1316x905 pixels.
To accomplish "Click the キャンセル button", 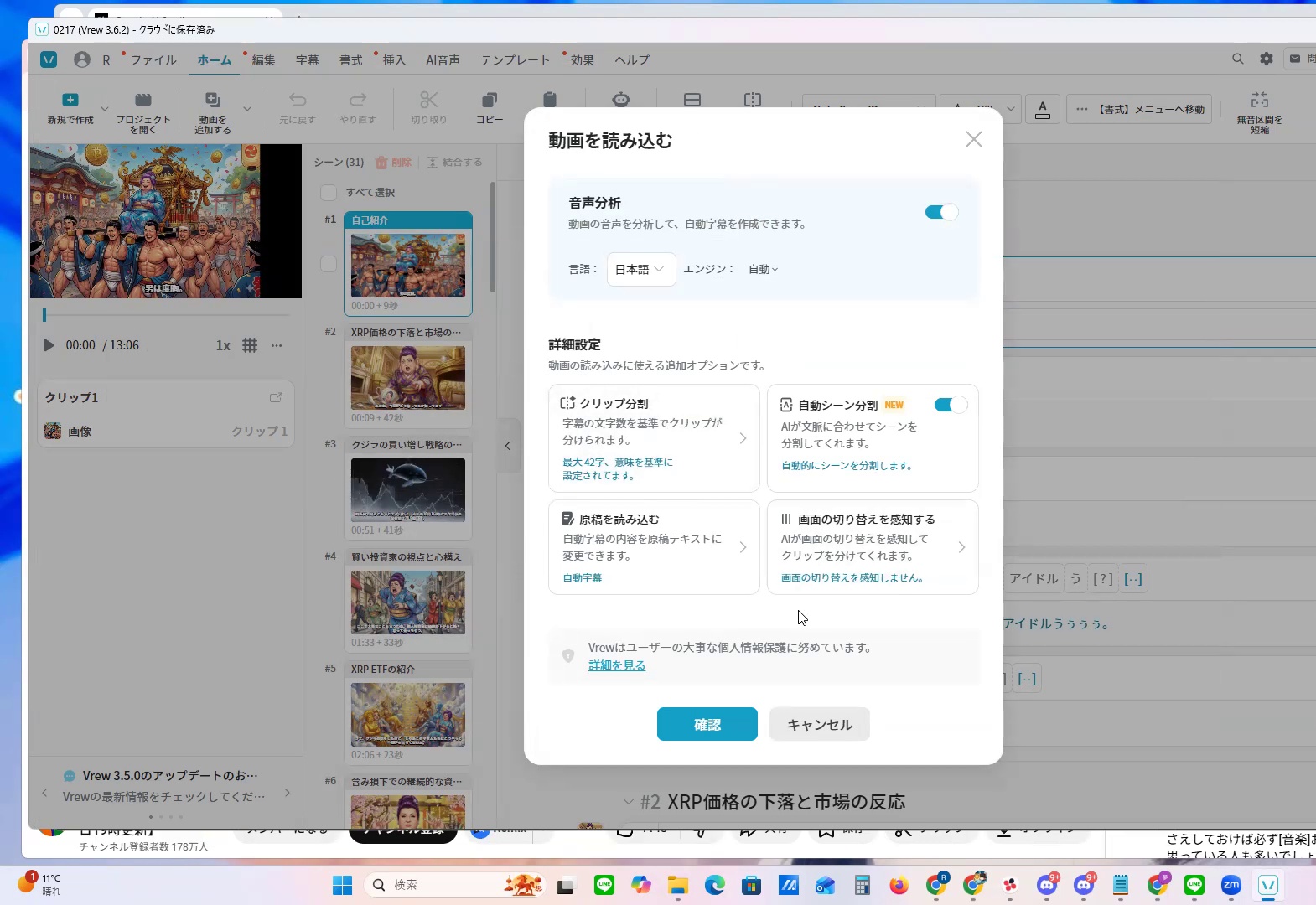I will [x=820, y=724].
